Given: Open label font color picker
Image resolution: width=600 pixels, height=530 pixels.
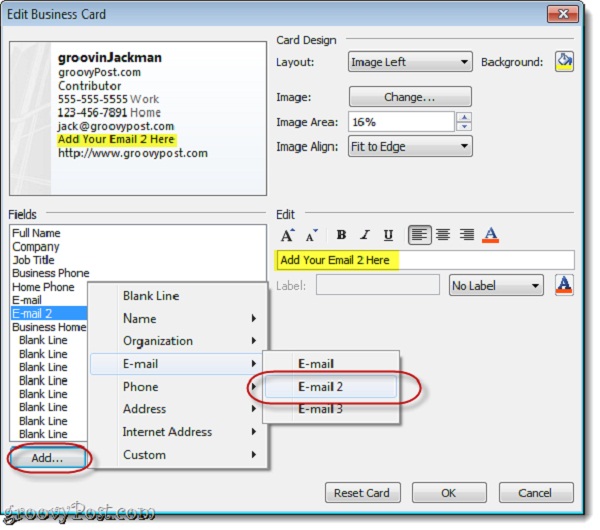Looking at the screenshot, I should [564, 285].
